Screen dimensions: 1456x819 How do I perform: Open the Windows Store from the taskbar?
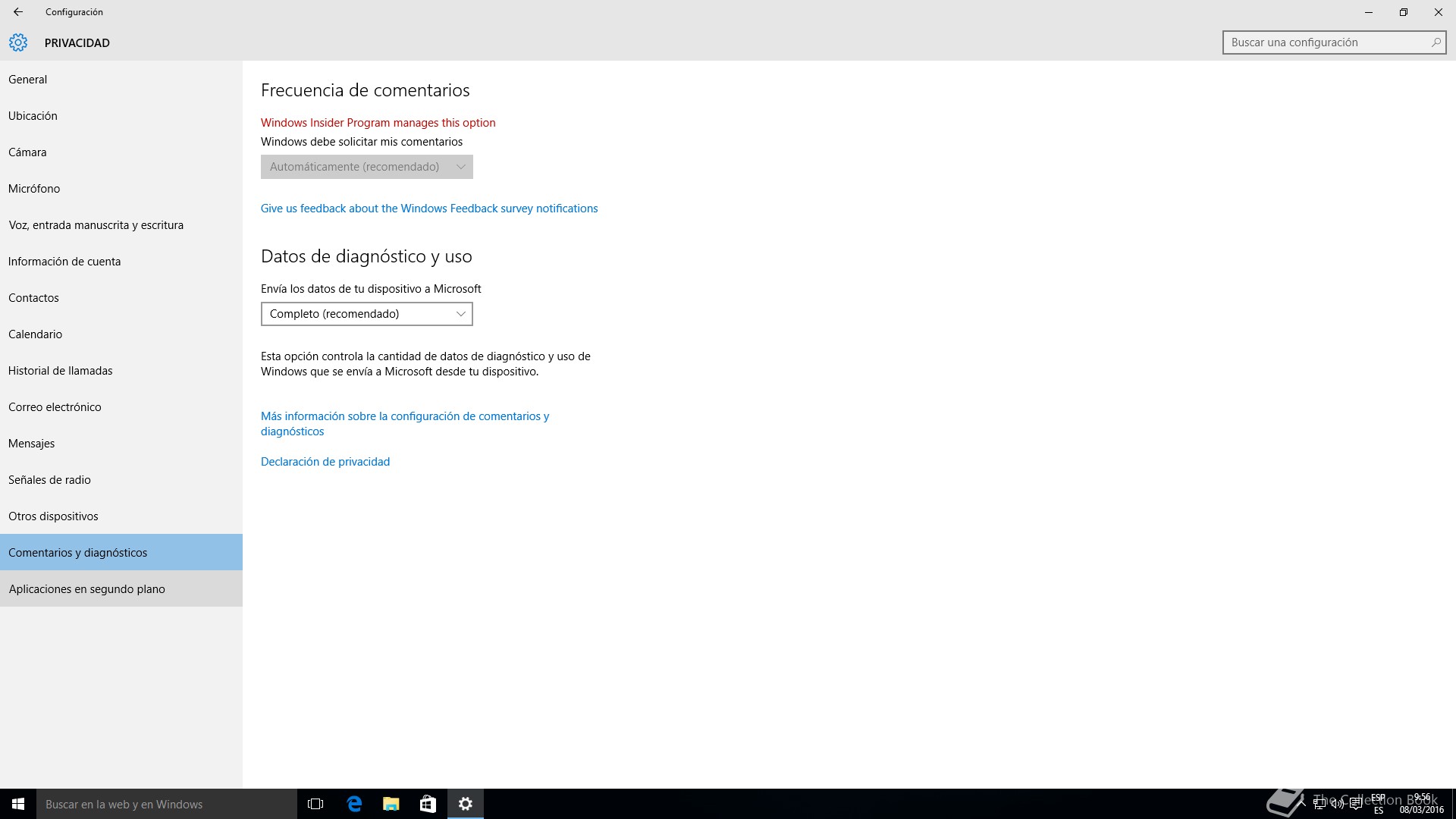click(428, 804)
